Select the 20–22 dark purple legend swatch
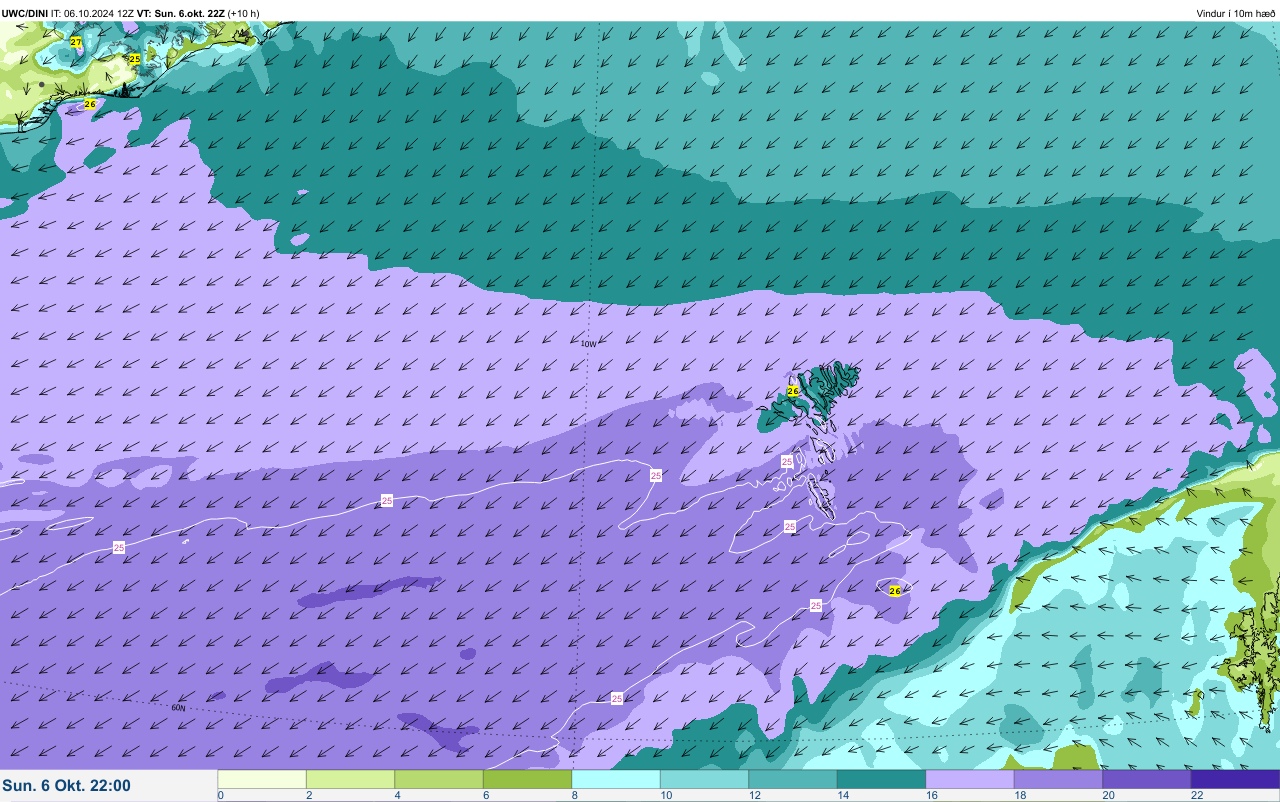The width and height of the screenshot is (1280, 802). pos(1147,779)
